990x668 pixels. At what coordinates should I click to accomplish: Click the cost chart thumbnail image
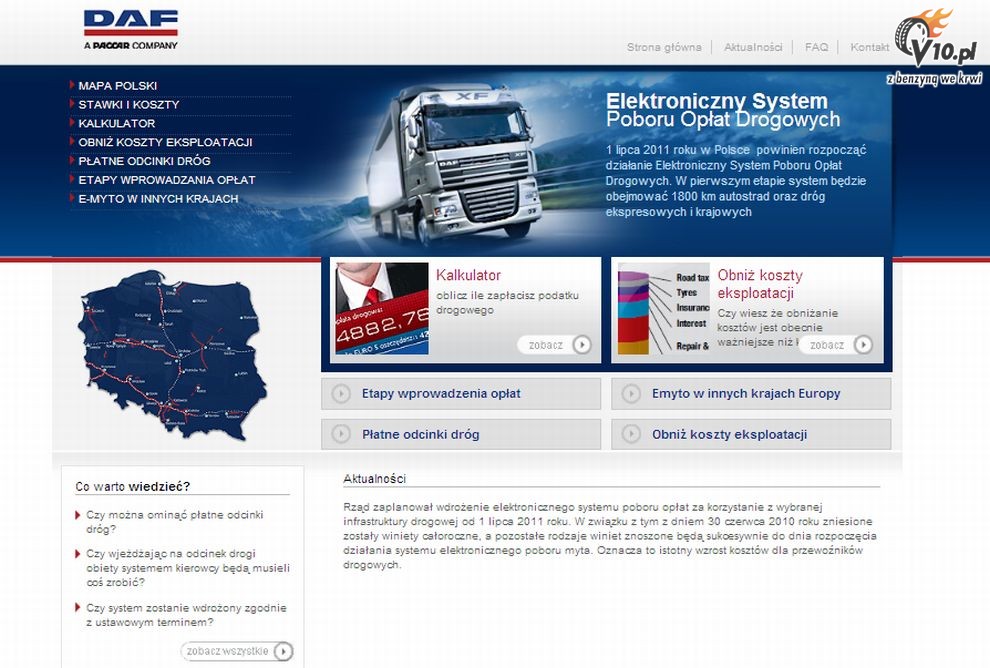664,308
